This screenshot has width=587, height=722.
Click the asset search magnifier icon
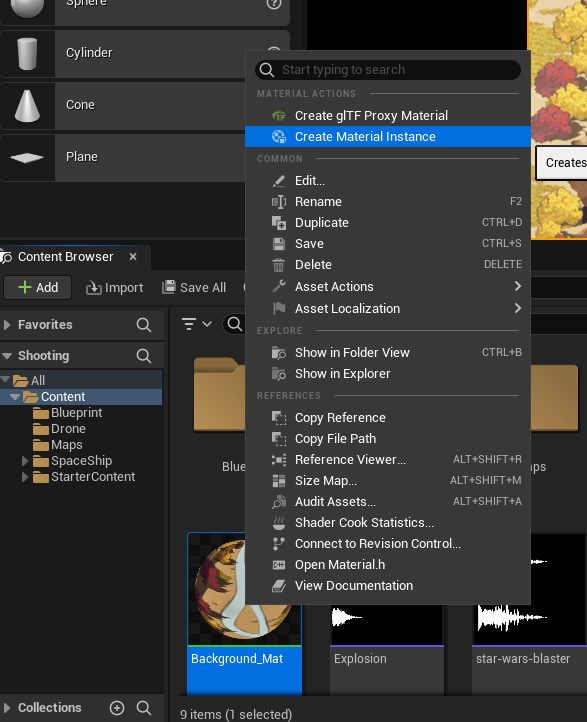click(x=235, y=324)
